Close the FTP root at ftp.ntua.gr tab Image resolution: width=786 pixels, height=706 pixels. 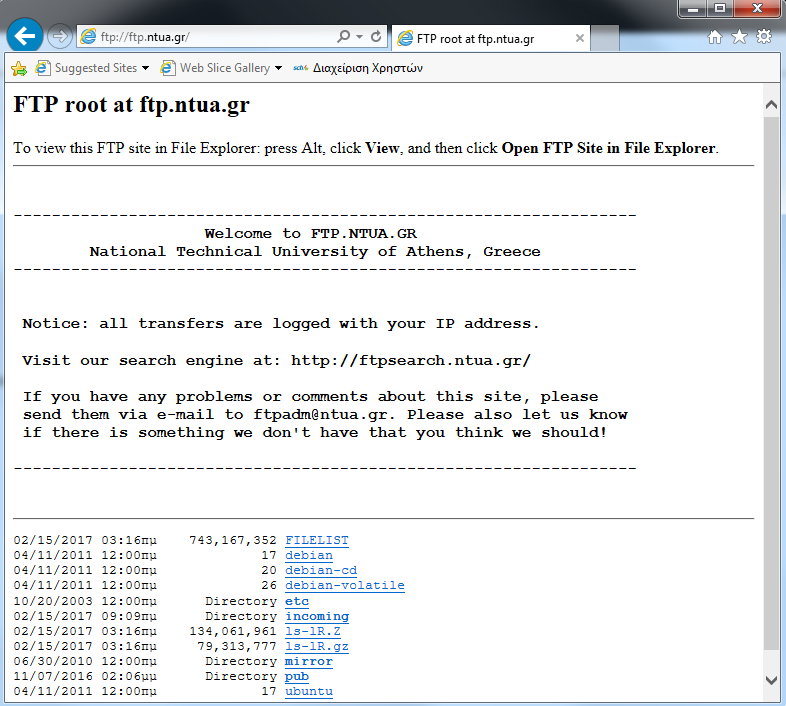(579, 38)
